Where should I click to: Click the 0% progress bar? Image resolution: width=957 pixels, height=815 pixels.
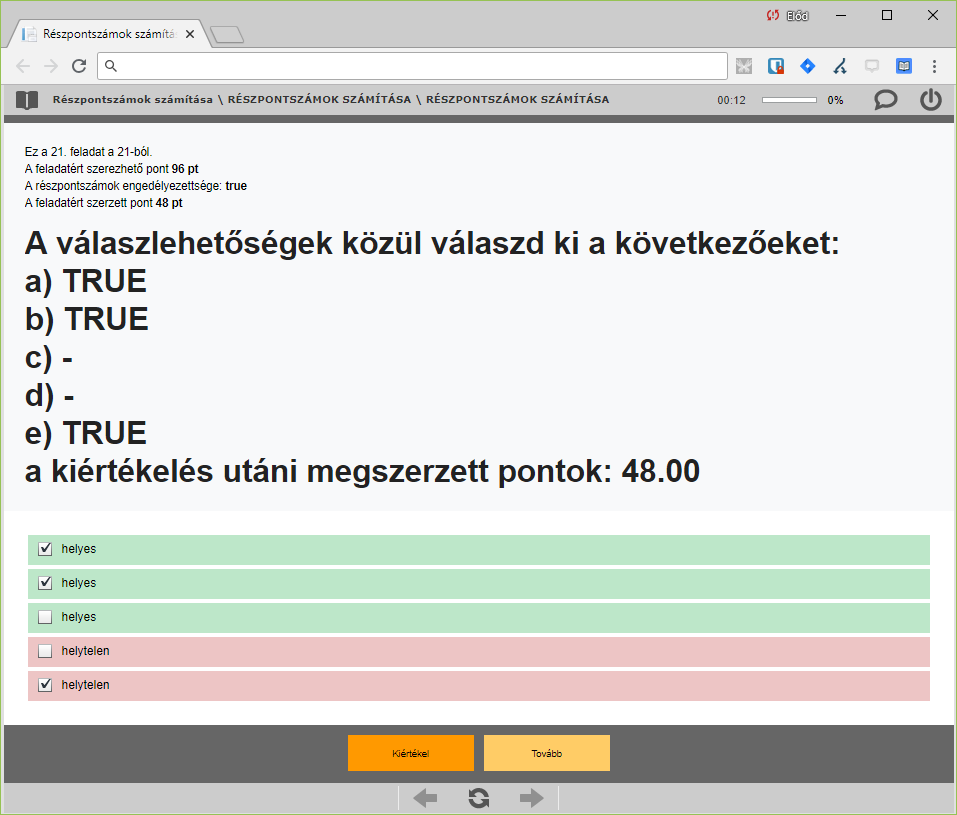[789, 100]
